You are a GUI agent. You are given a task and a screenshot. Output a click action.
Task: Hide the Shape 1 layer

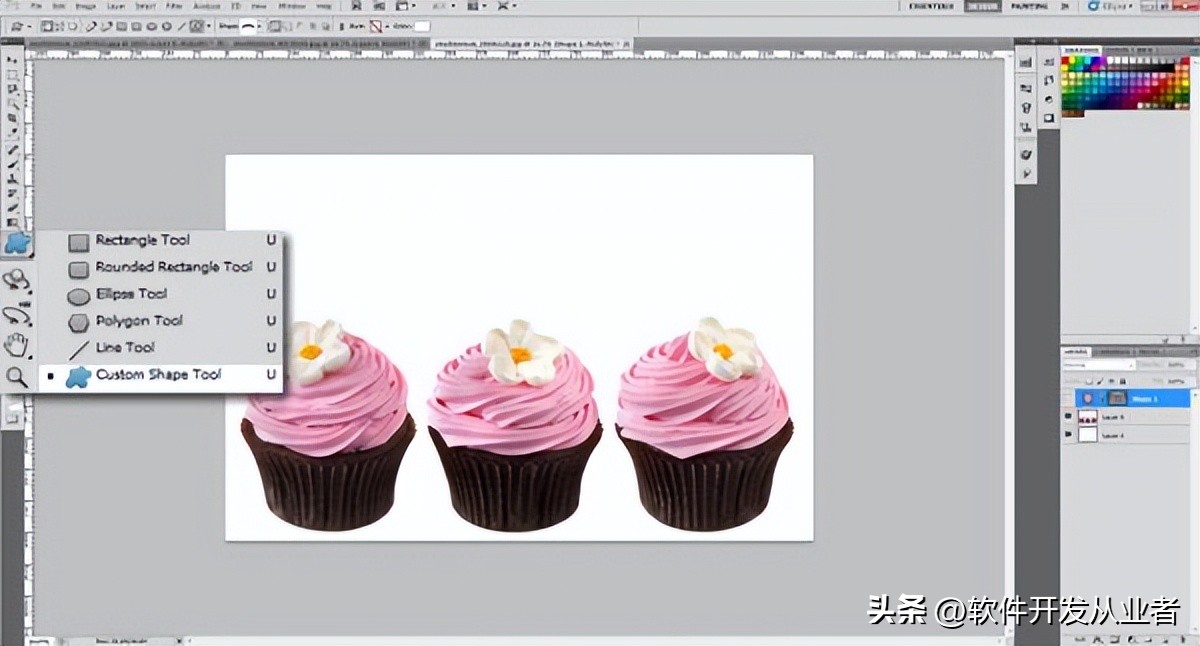[x=1068, y=399]
